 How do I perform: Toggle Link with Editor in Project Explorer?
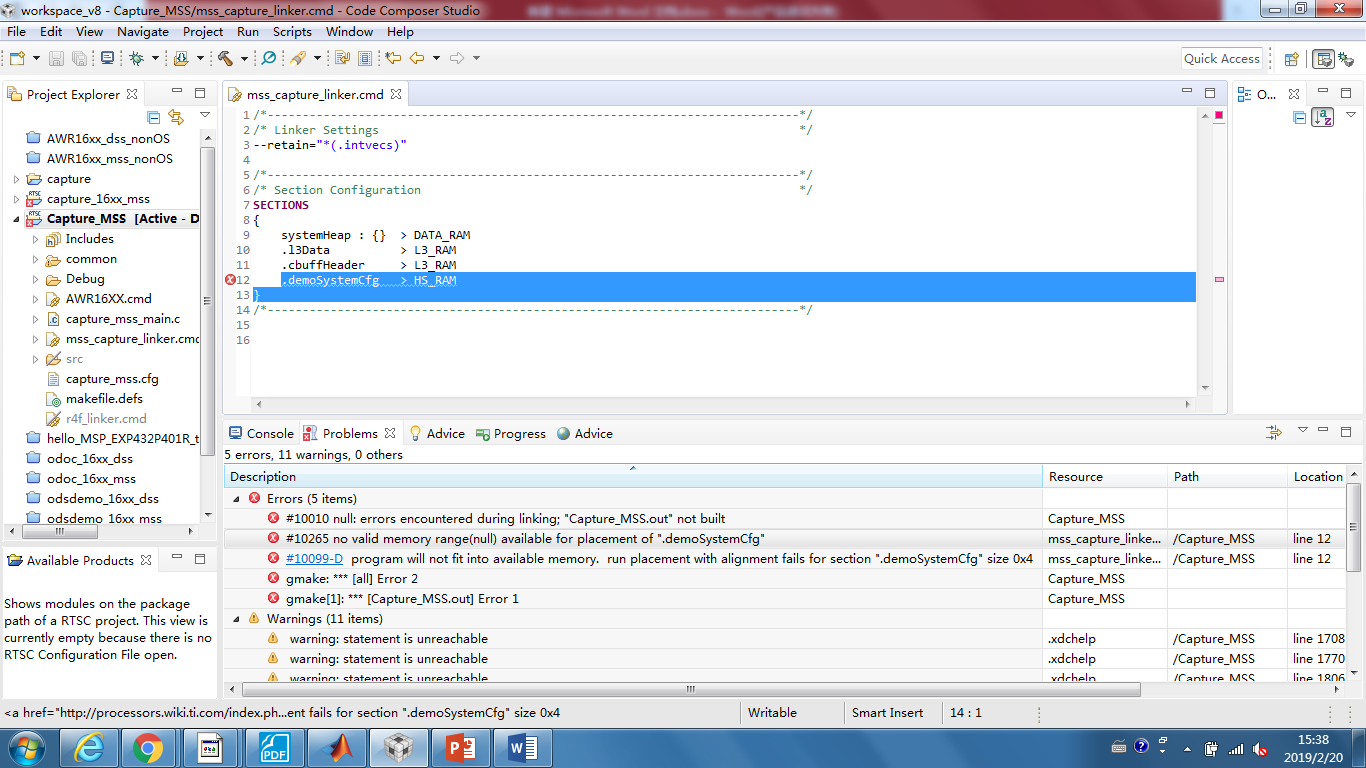[176, 117]
